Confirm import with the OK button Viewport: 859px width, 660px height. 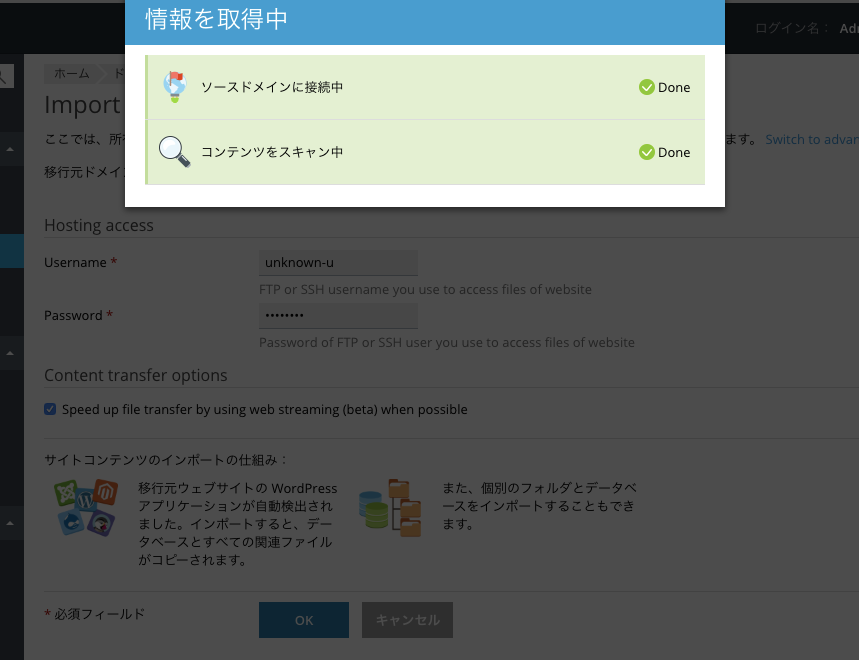coord(304,620)
